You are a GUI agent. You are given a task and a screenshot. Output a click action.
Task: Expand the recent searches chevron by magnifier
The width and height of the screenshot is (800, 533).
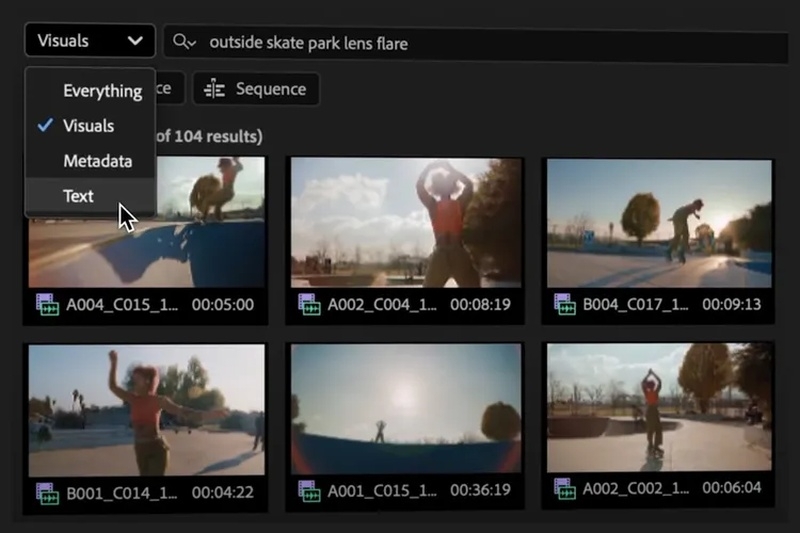click(192, 43)
